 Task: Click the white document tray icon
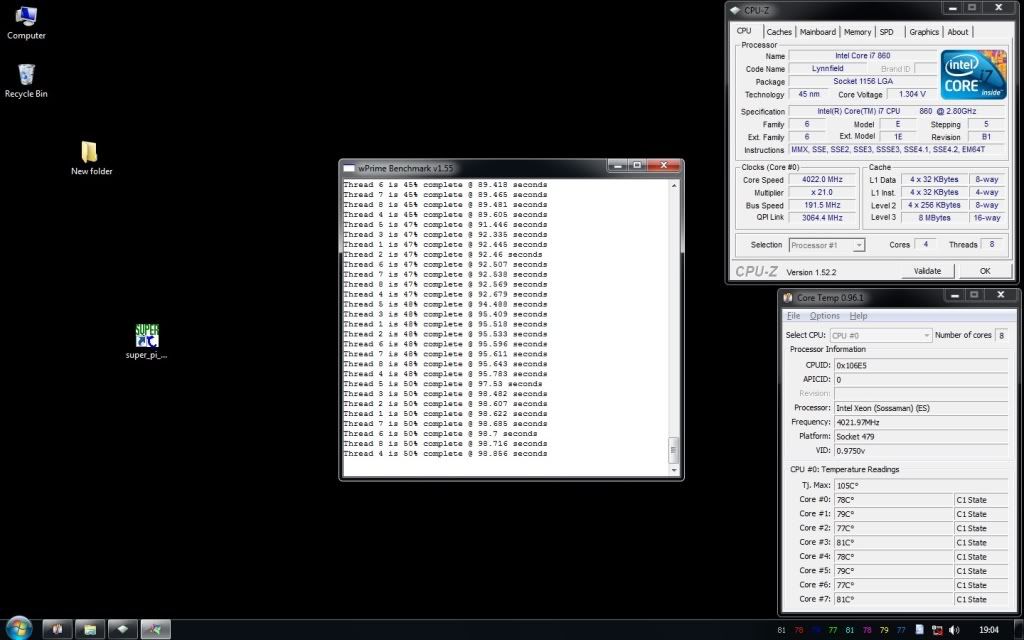click(x=920, y=630)
